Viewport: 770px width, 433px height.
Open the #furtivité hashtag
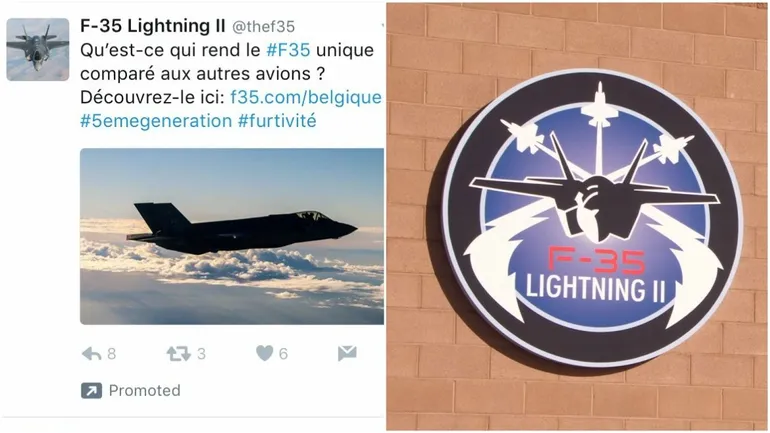pyautogui.click(x=277, y=121)
